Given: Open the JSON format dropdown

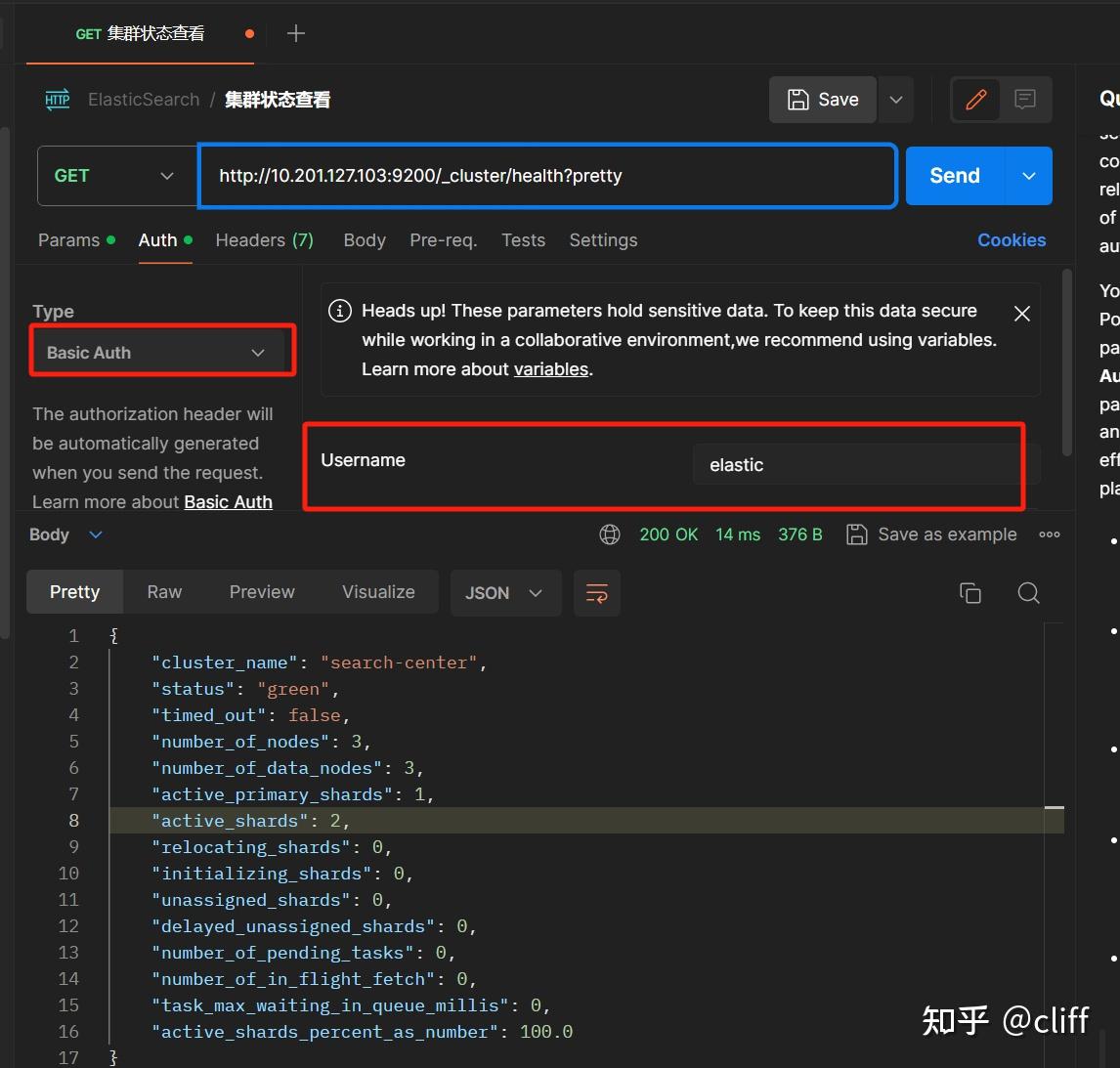Looking at the screenshot, I should tap(505, 593).
